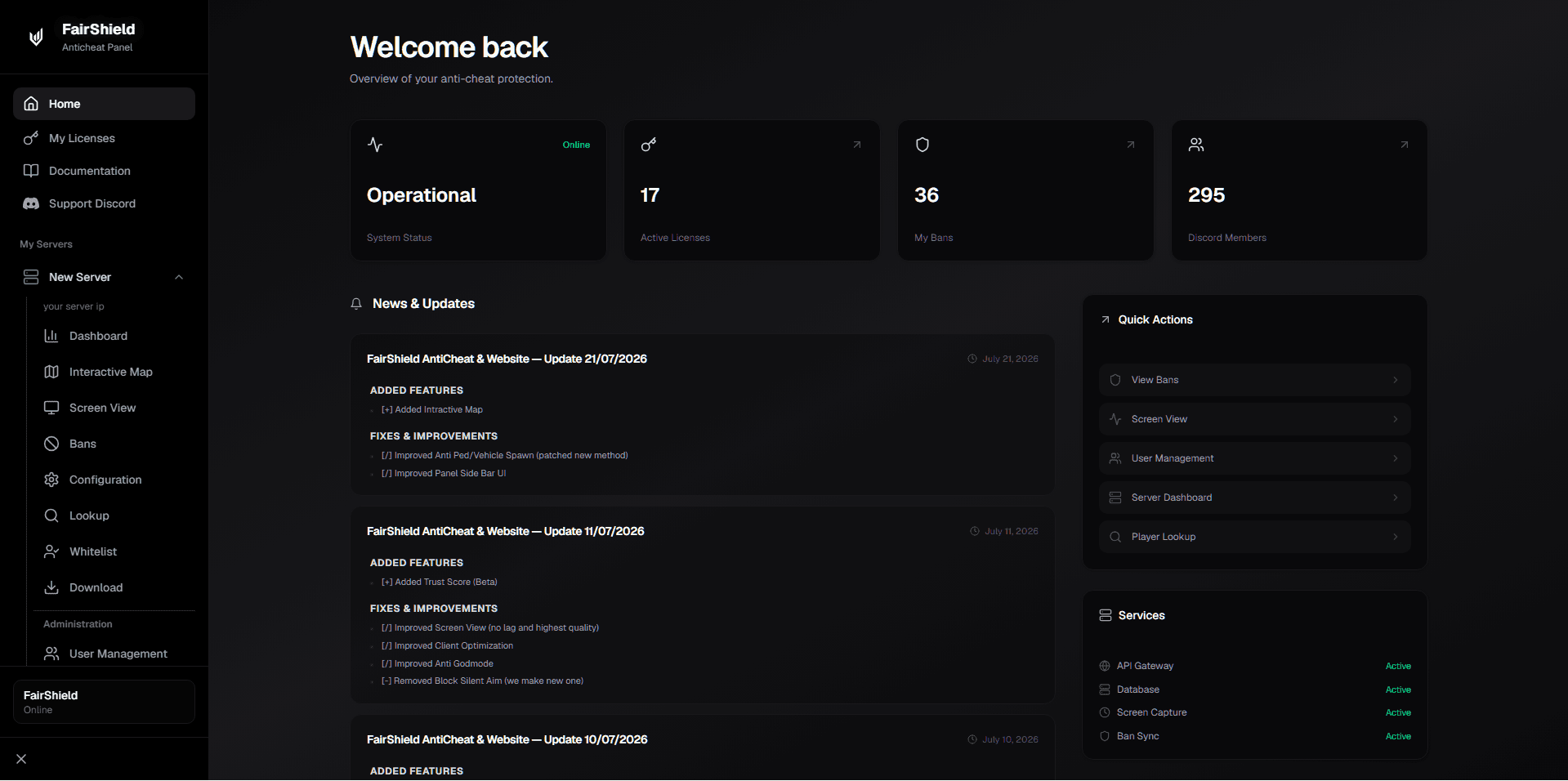
Task: Open Support Discord in the sidebar
Action: (x=104, y=203)
